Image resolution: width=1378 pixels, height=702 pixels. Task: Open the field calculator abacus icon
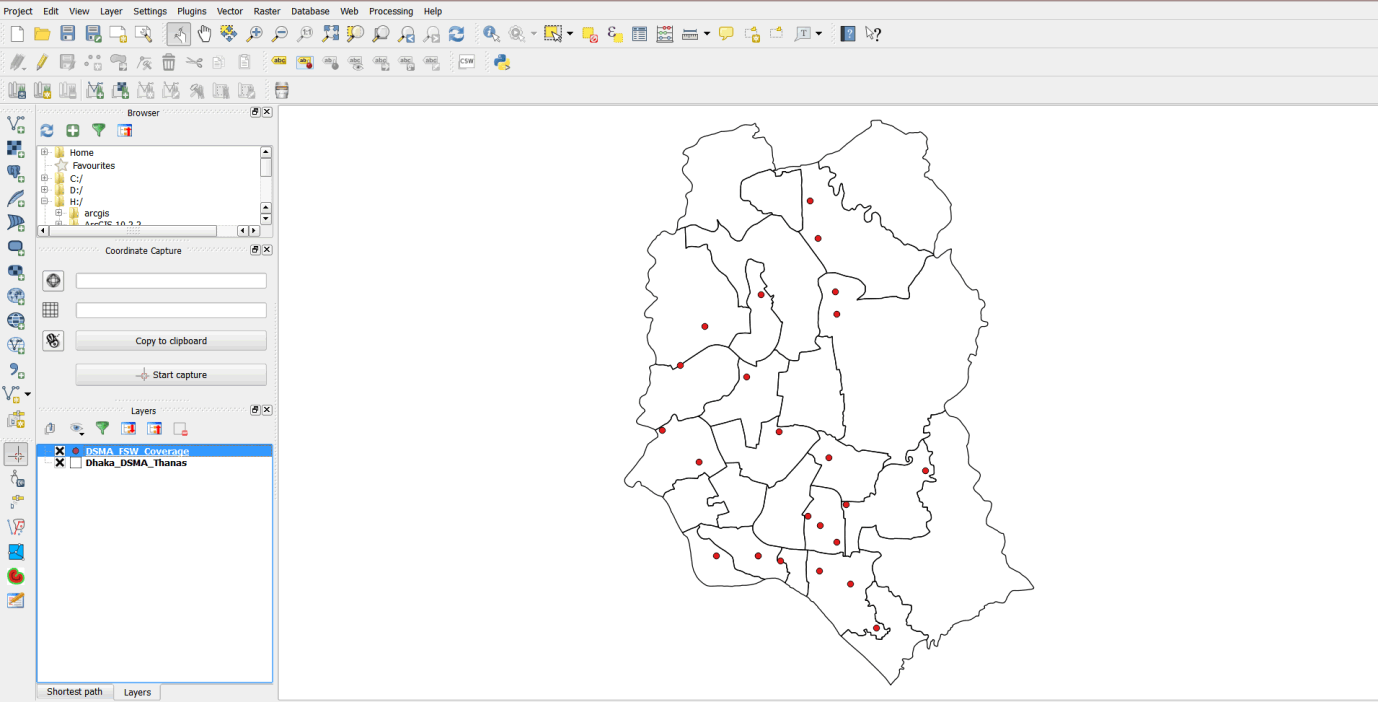pos(664,34)
